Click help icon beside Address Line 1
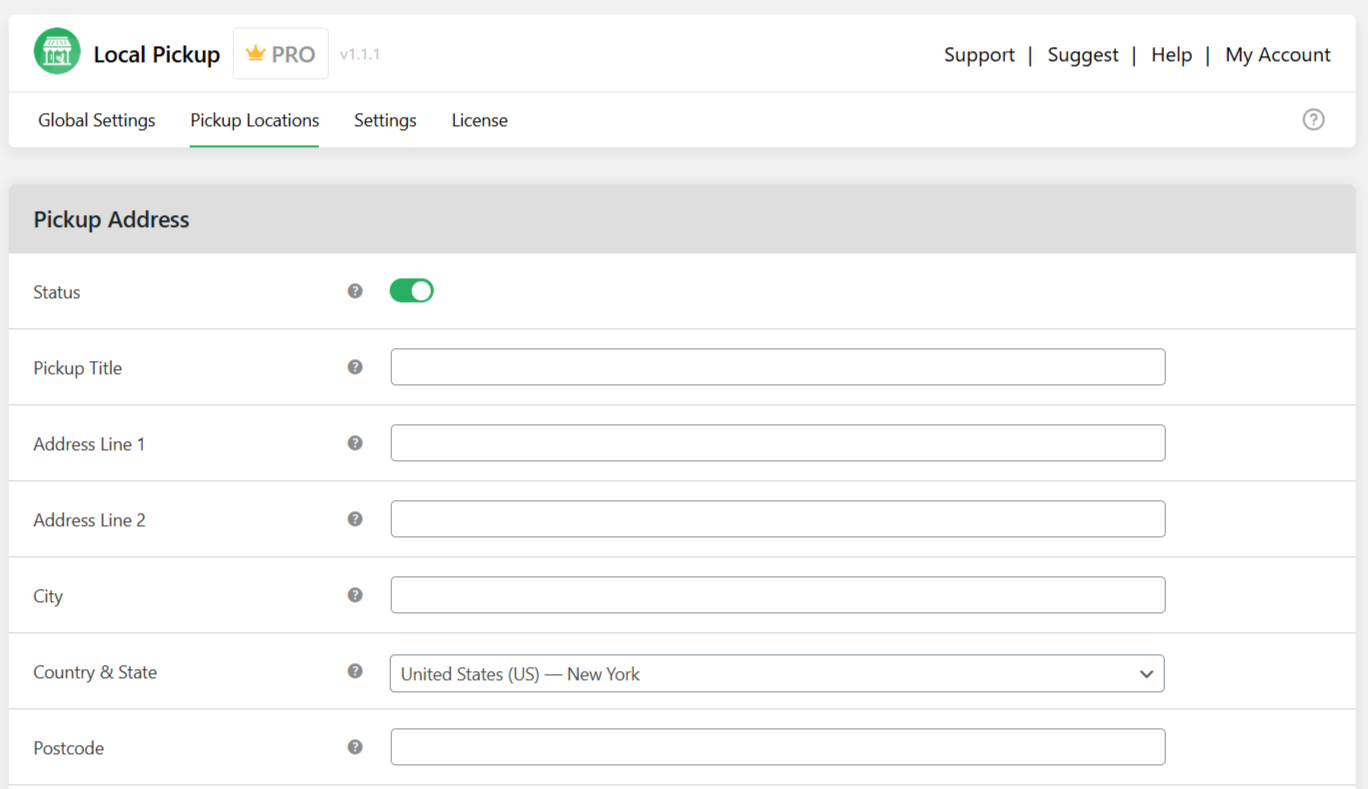Viewport: 1368px width, 789px height. click(355, 443)
